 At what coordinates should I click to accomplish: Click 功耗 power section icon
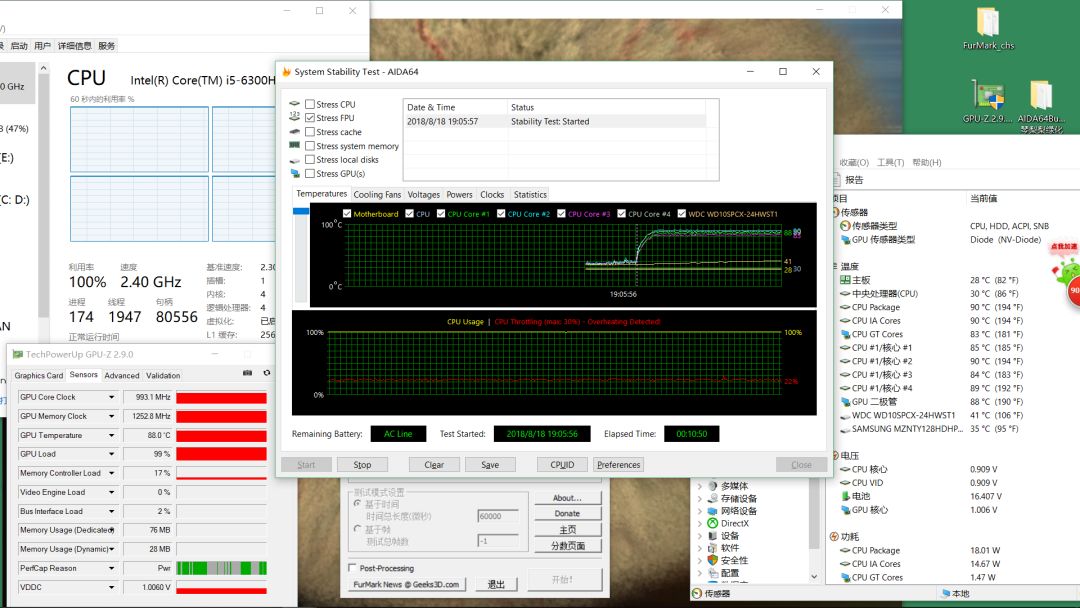834,536
